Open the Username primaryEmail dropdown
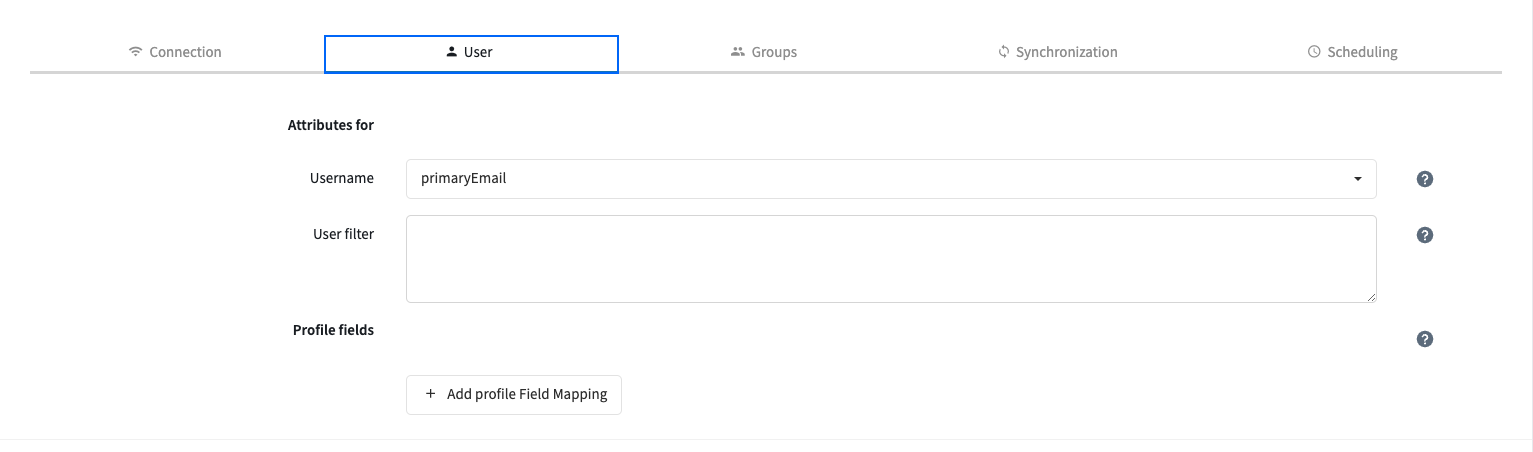The image size is (1533, 452). pyautogui.click(x=880, y=179)
